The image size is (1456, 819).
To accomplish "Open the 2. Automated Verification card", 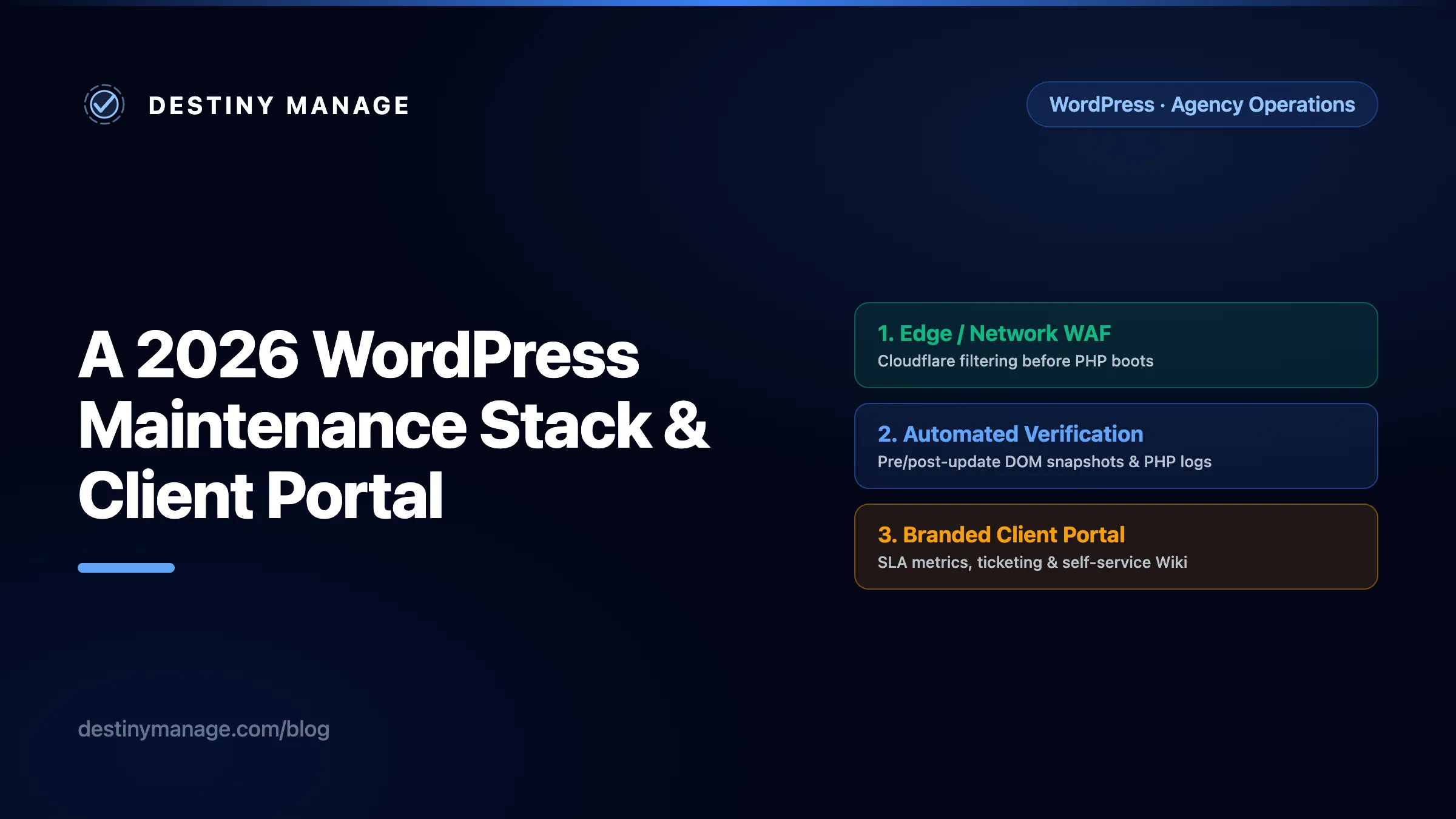I will [1116, 446].
